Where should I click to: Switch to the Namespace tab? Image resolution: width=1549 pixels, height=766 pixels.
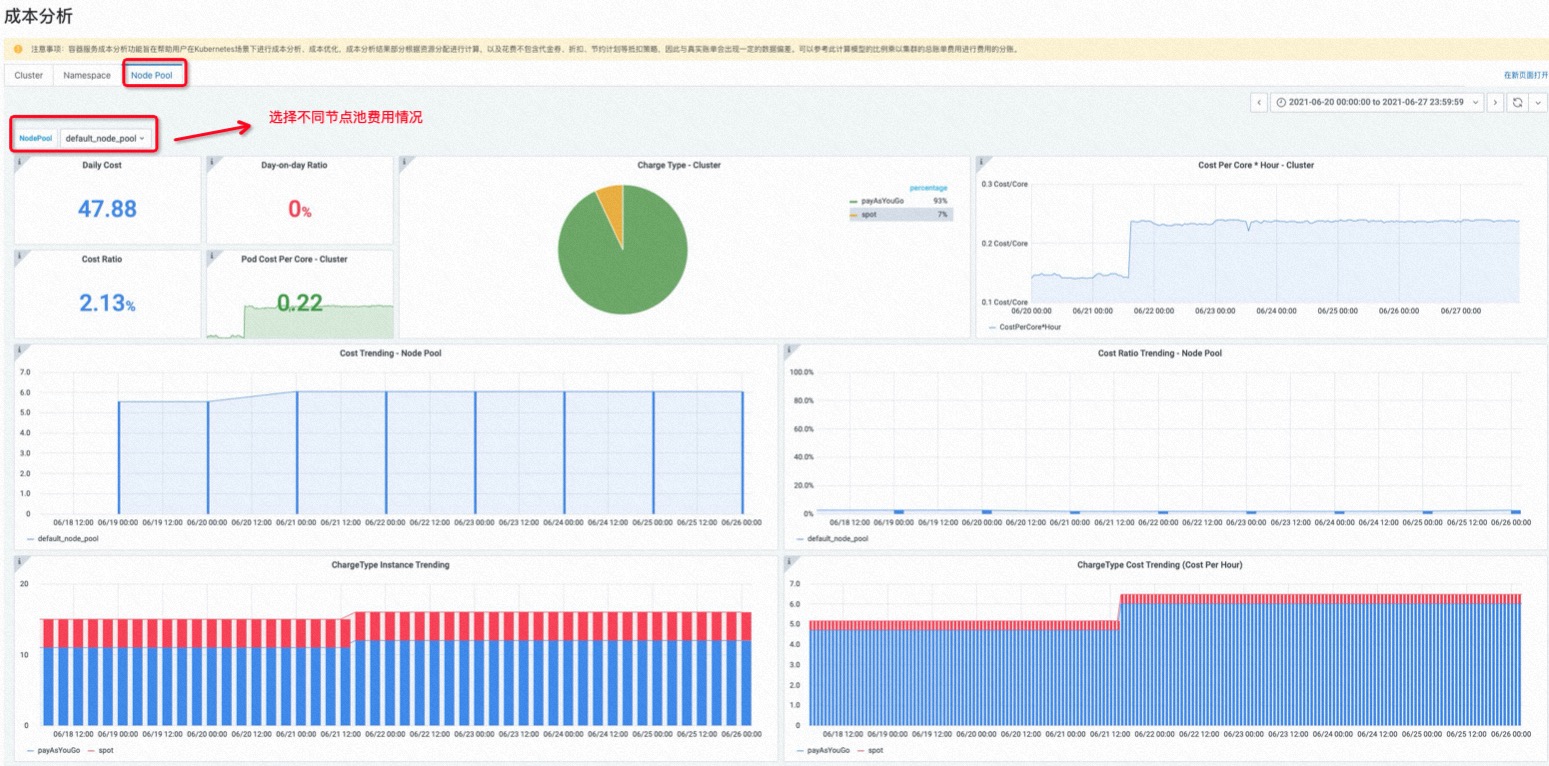pos(87,75)
